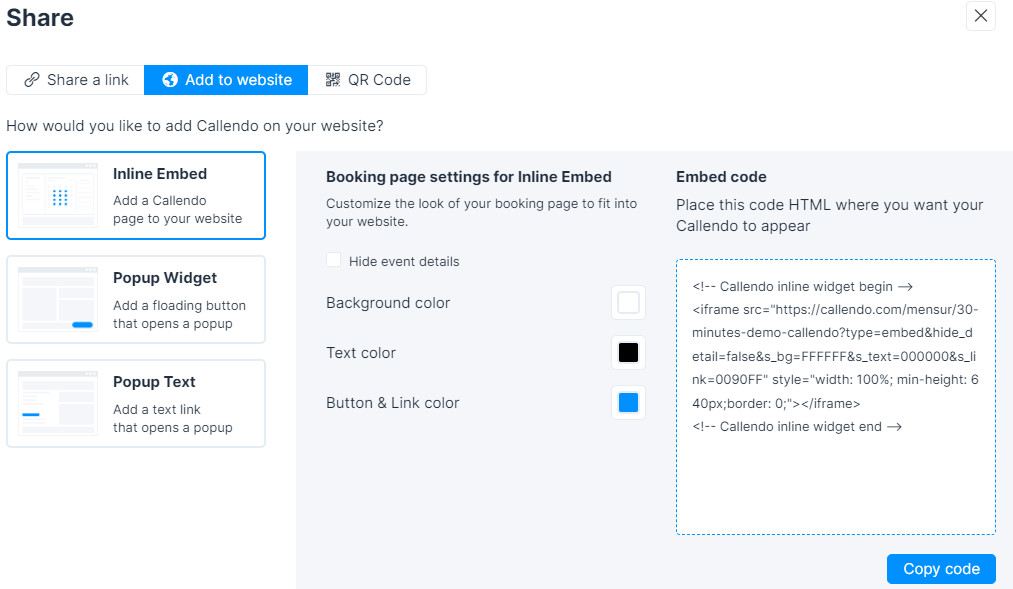Viewport: 1013px width, 589px height.
Task: Click the 'Callendo inline widget end' comment line
Action: click(x=797, y=427)
